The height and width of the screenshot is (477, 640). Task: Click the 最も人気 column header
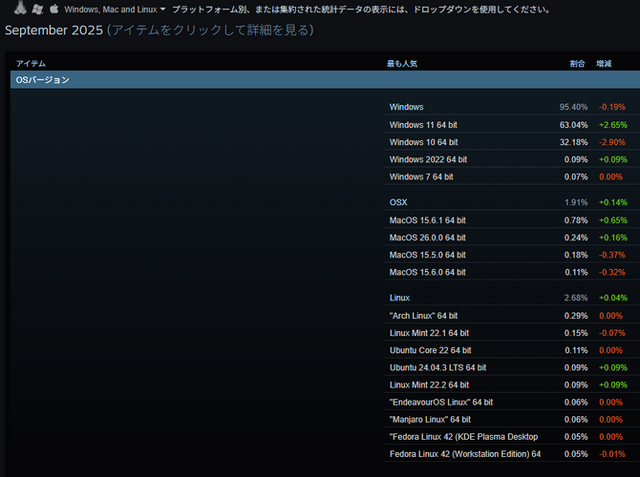[x=402, y=63]
